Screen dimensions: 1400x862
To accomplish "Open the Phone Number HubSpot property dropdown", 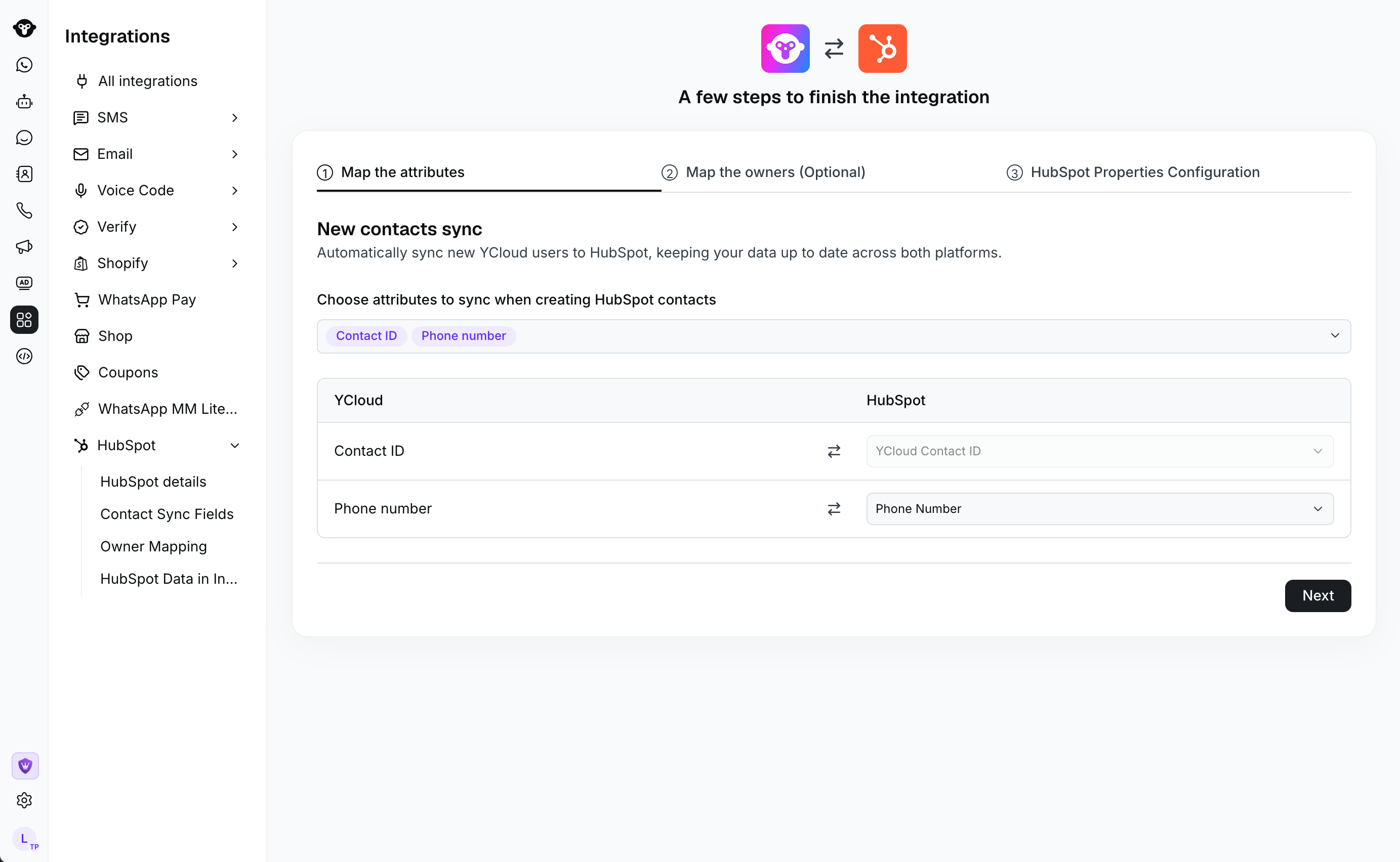I will [x=1099, y=508].
